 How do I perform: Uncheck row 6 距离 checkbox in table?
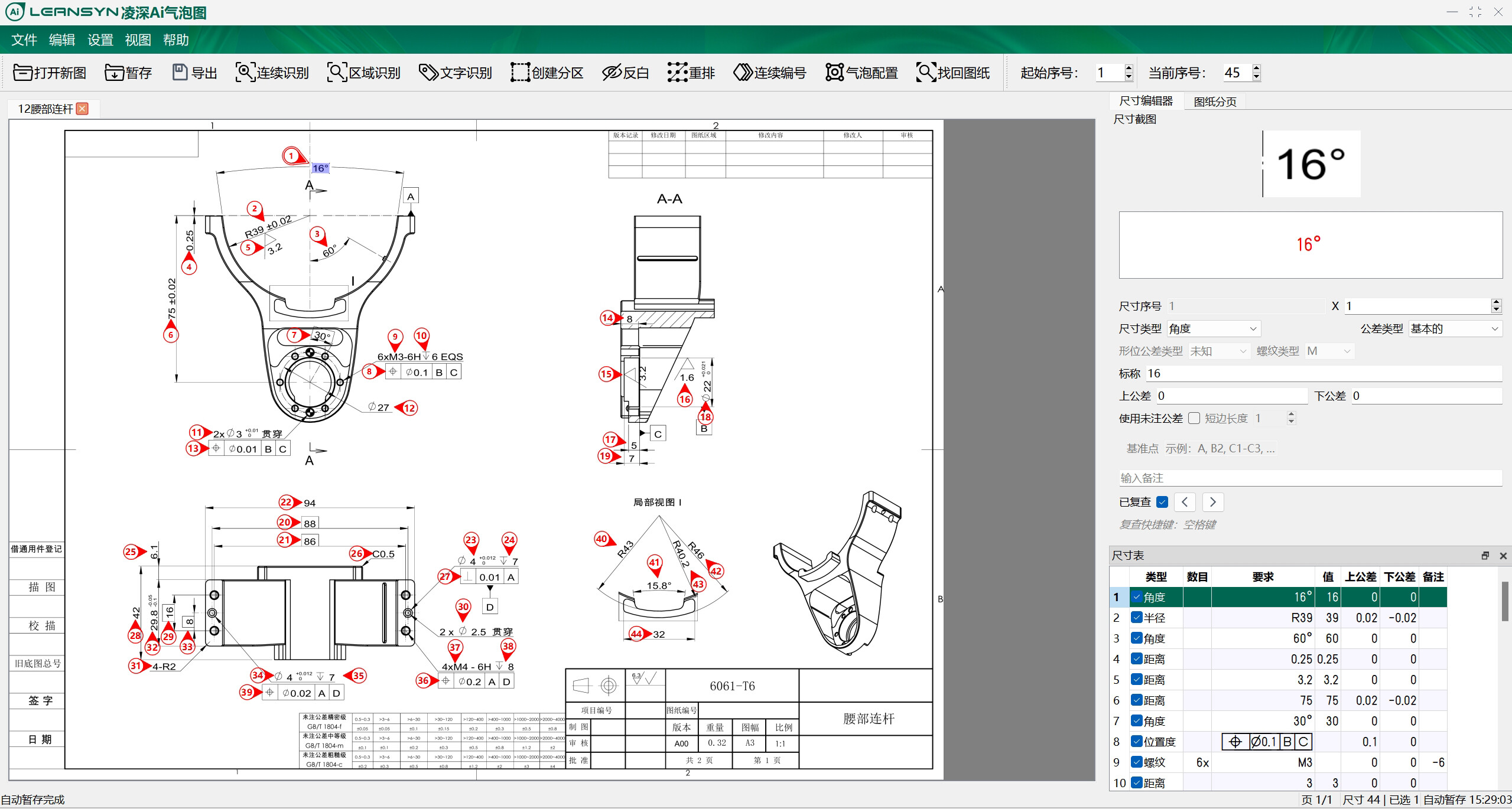[x=1137, y=700]
